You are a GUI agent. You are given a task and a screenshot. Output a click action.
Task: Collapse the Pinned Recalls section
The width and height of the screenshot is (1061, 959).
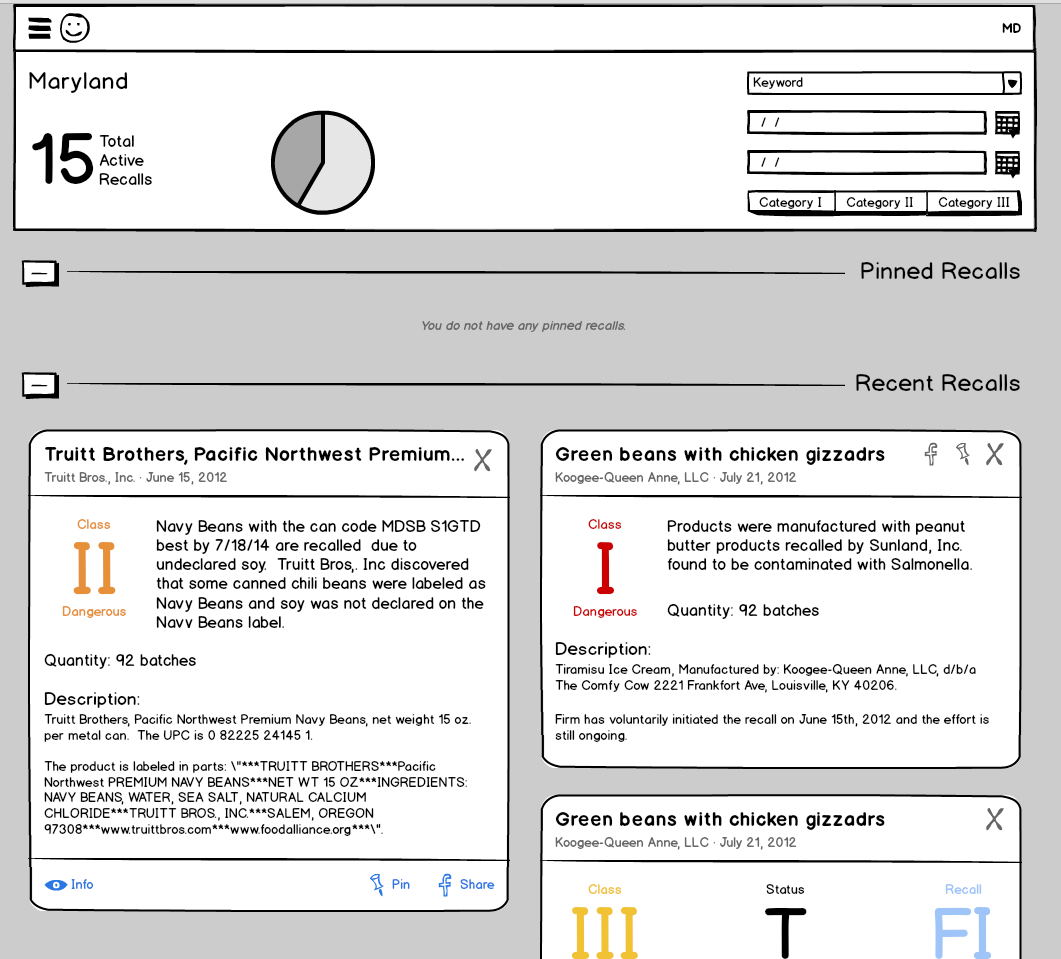pos(40,273)
